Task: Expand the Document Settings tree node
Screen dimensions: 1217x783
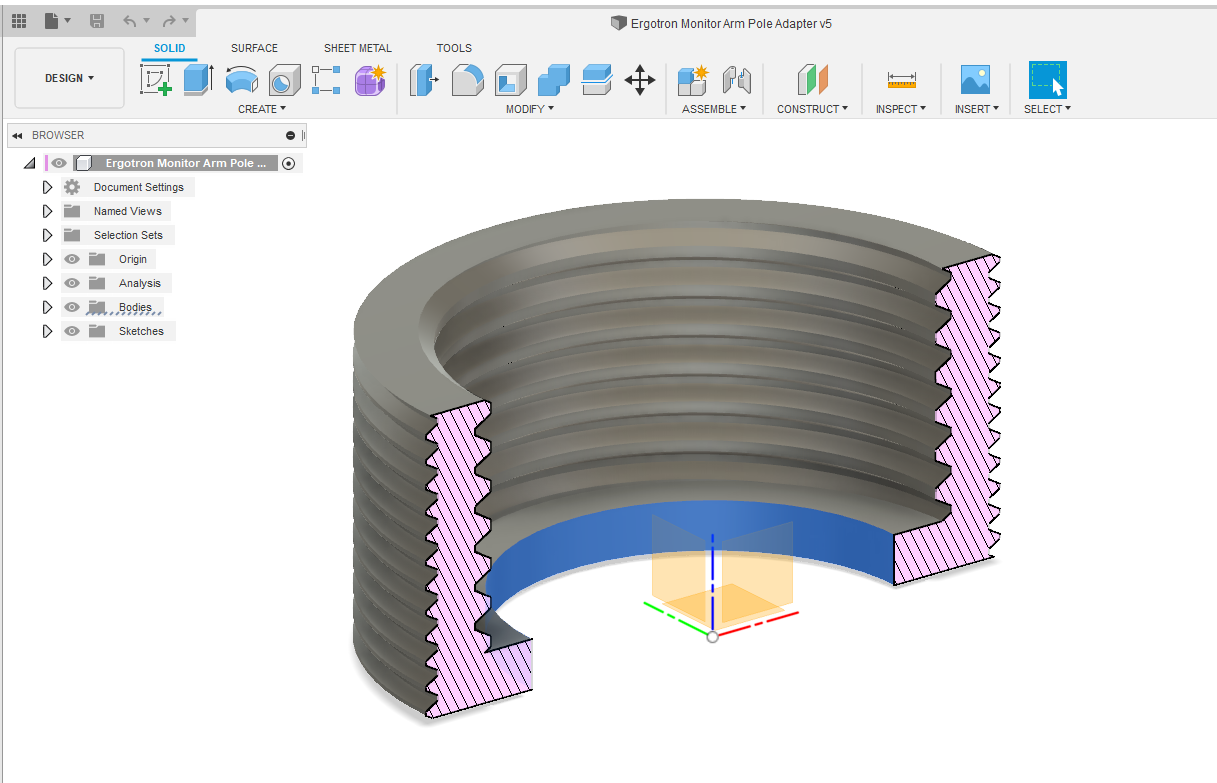Action: pos(47,187)
